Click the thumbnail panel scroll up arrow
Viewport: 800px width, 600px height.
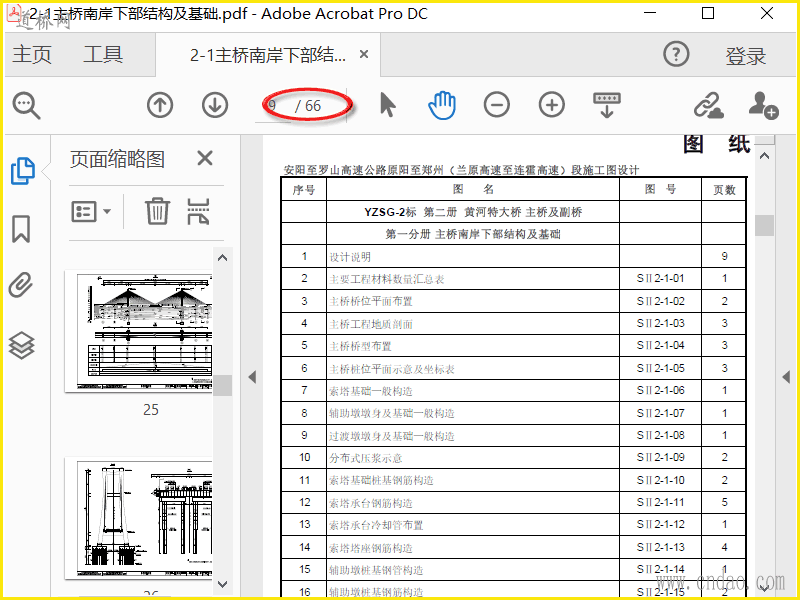click(222, 258)
